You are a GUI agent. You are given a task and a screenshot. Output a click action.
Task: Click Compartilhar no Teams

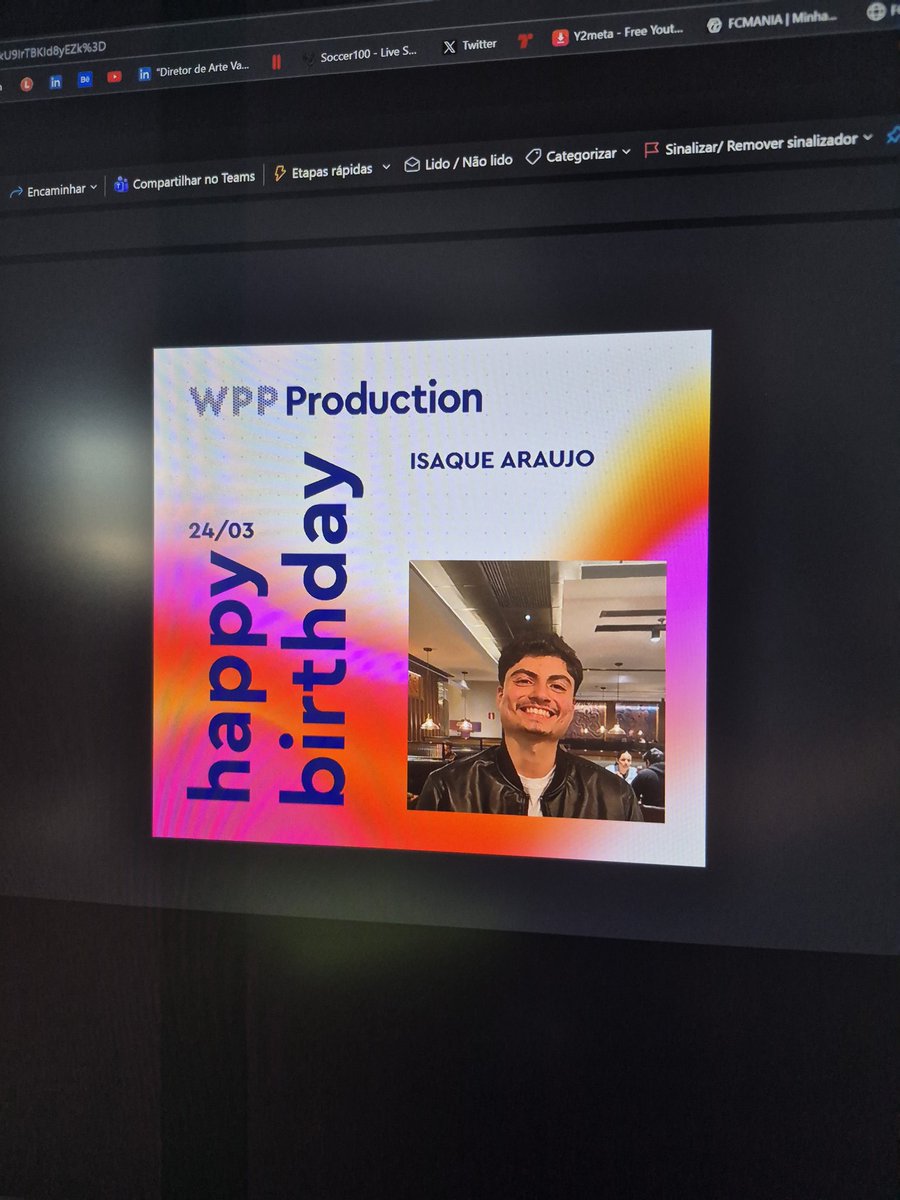coord(184,180)
